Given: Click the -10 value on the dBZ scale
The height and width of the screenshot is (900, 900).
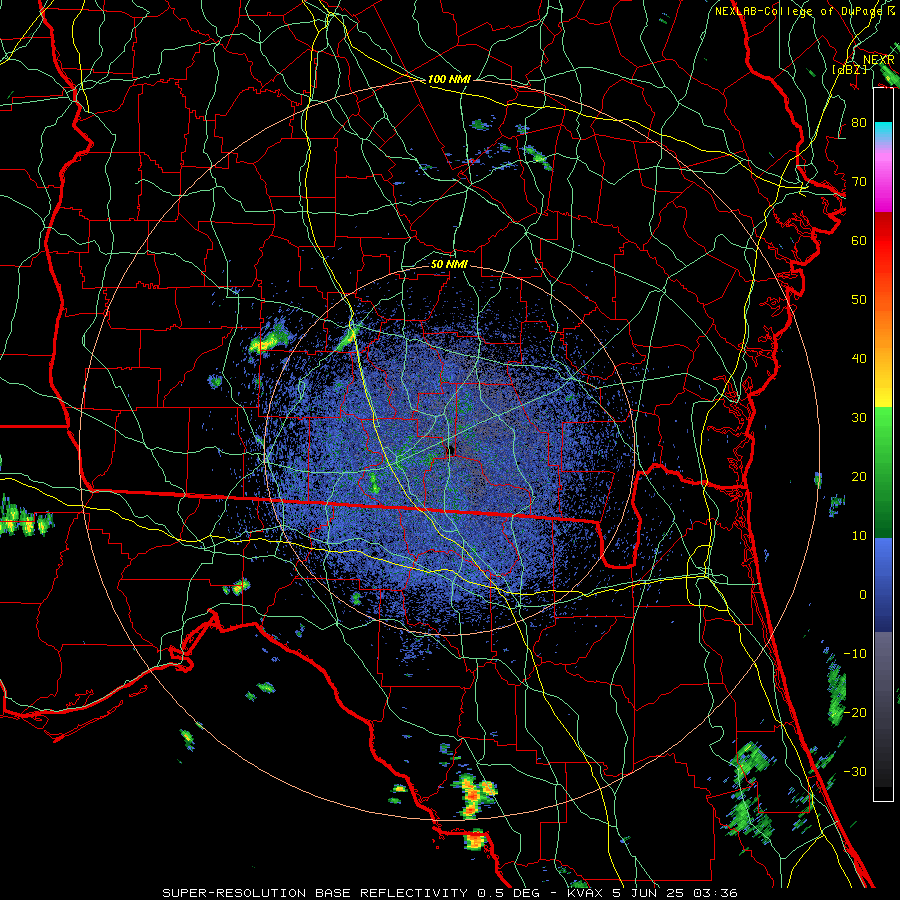Looking at the screenshot, I should tap(856, 654).
